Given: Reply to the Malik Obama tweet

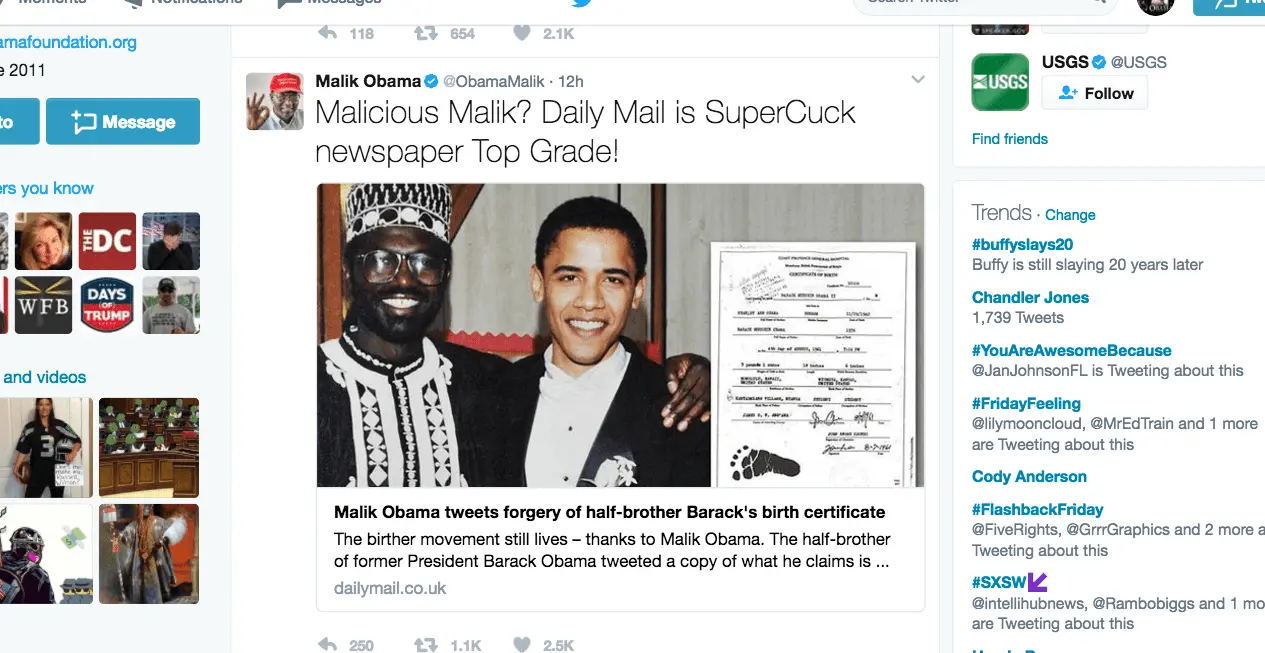Looking at the screenshot, I should 327,645.
